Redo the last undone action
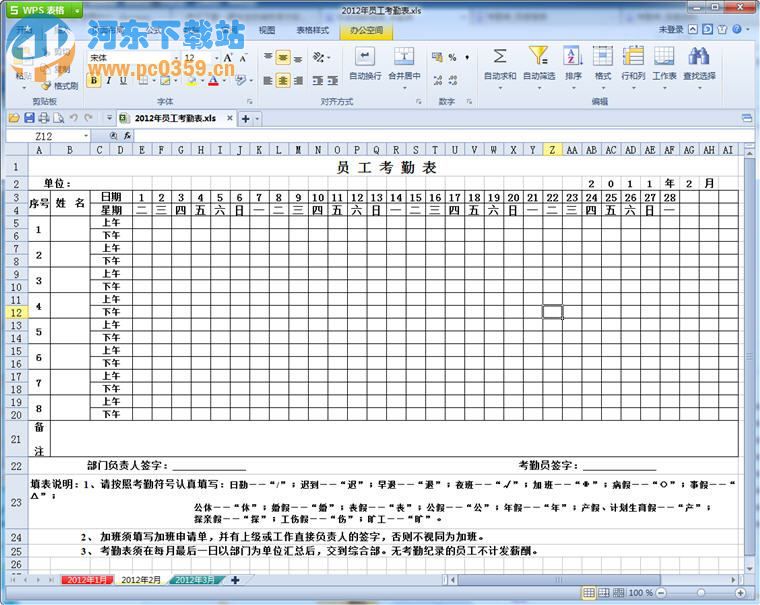760x605 pixels. [x=88, y=118]
